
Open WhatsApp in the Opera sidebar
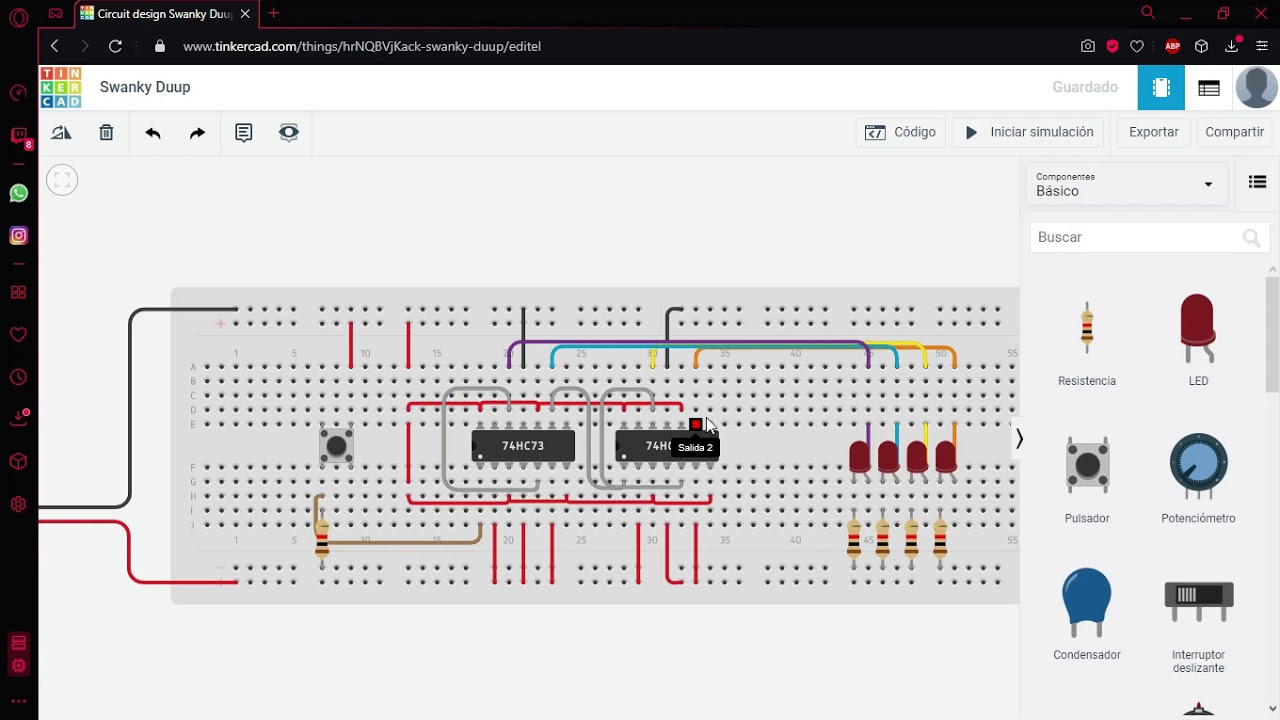pos(18,193)
